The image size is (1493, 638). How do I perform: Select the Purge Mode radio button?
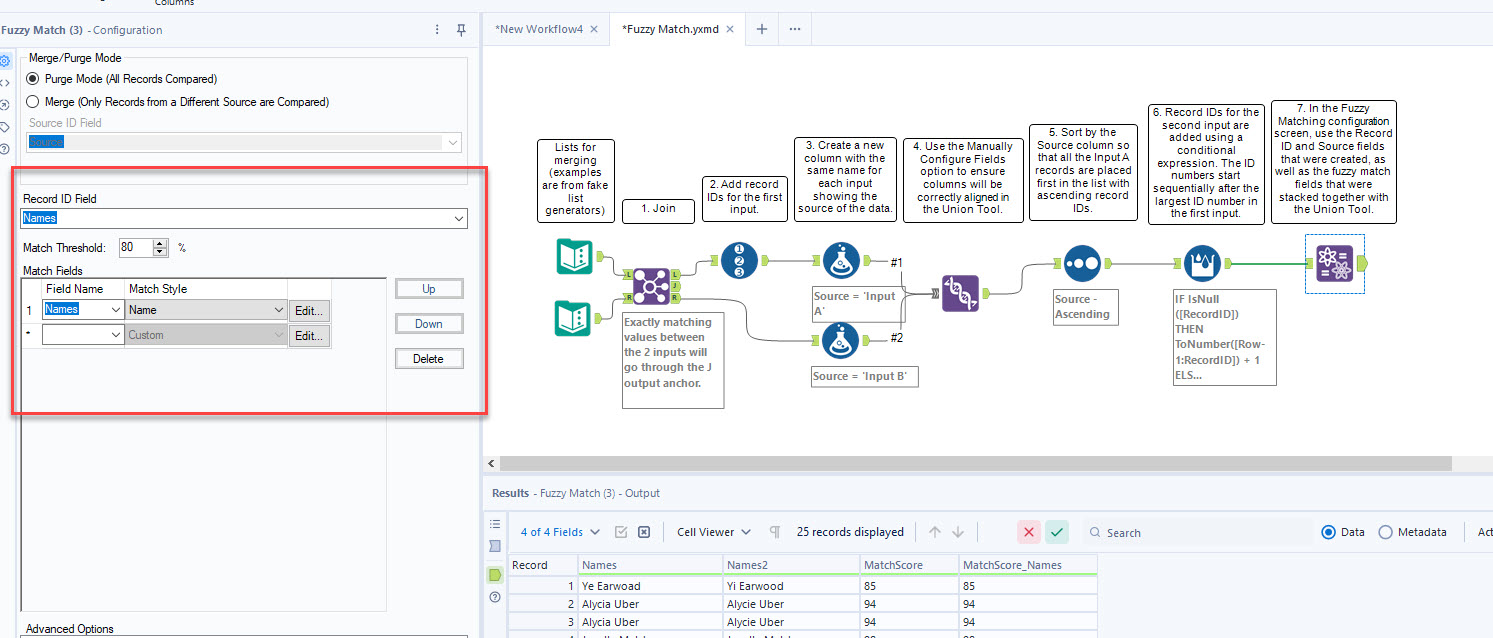(x=32, y=79)
